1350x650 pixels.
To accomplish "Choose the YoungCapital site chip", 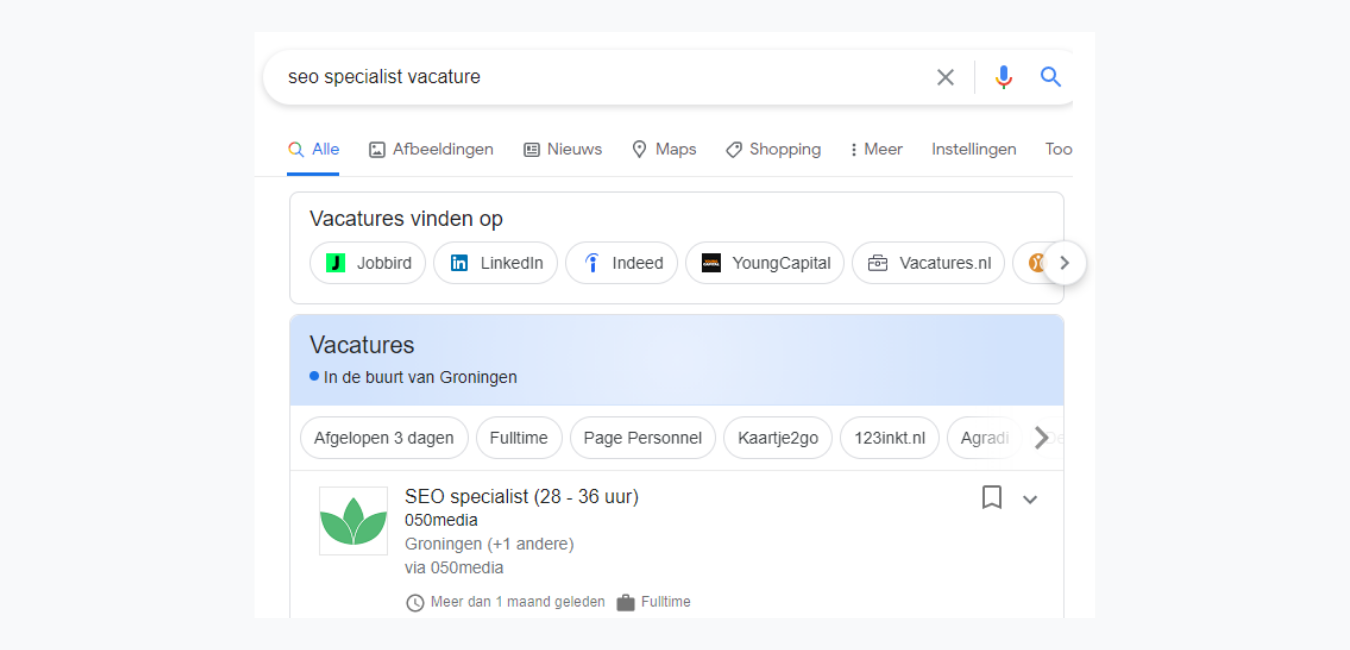I will click(x=765, y=263).
